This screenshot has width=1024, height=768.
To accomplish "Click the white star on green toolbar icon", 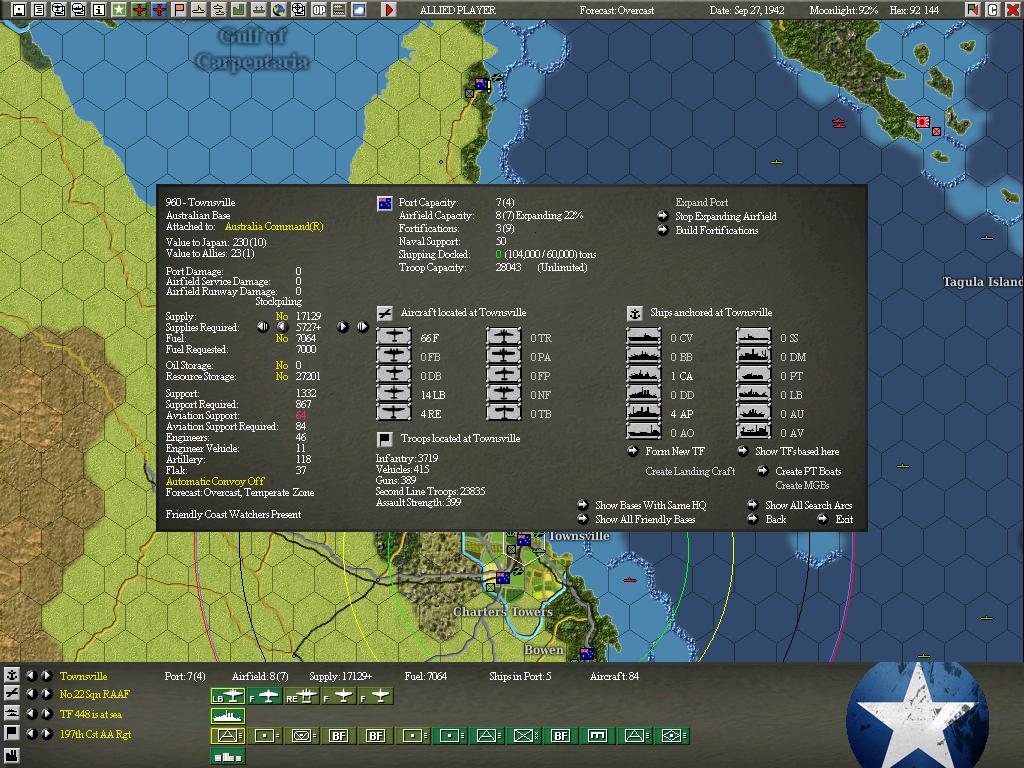I will 118,10.
